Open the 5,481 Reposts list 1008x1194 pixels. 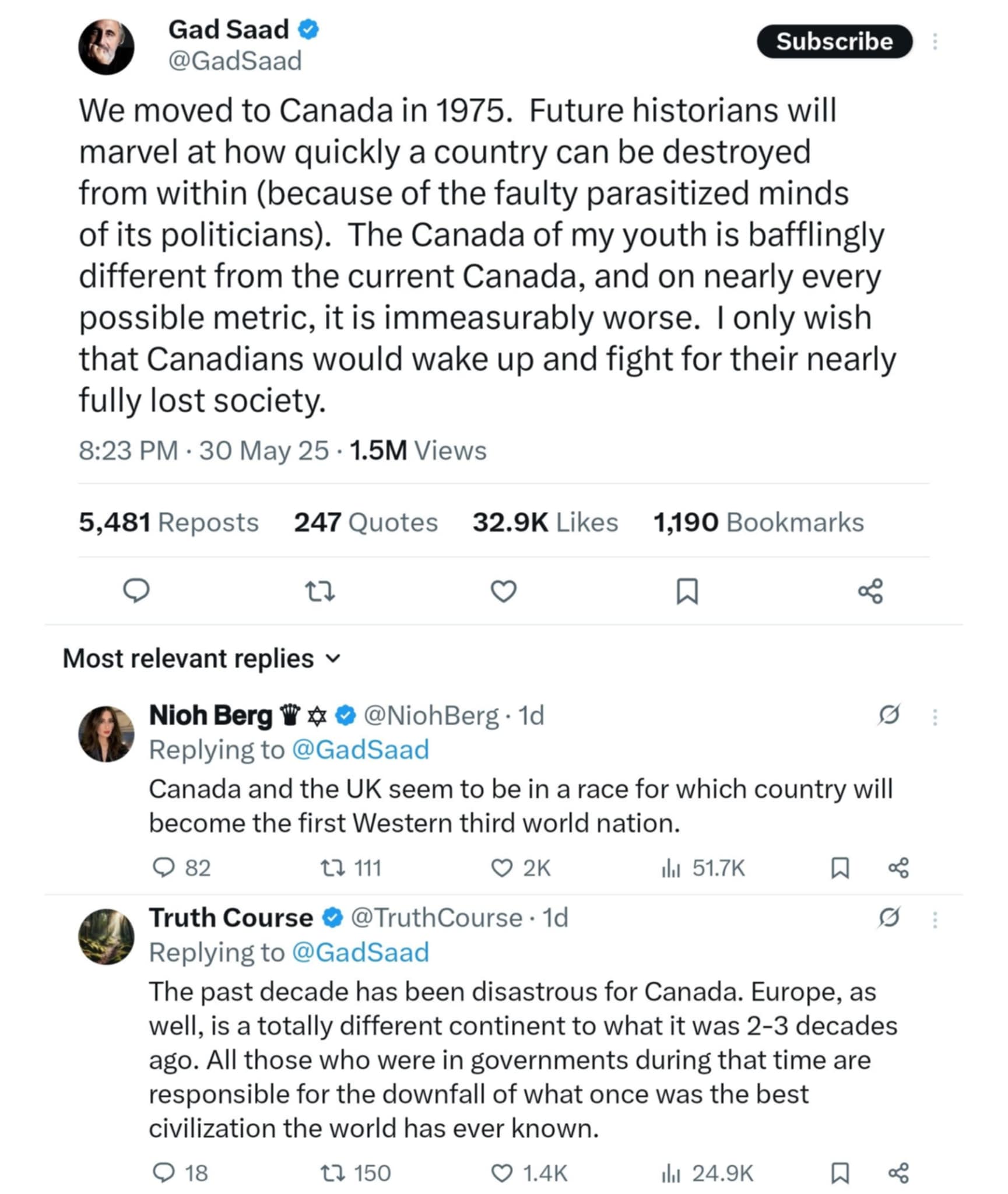tap(168, 522)
